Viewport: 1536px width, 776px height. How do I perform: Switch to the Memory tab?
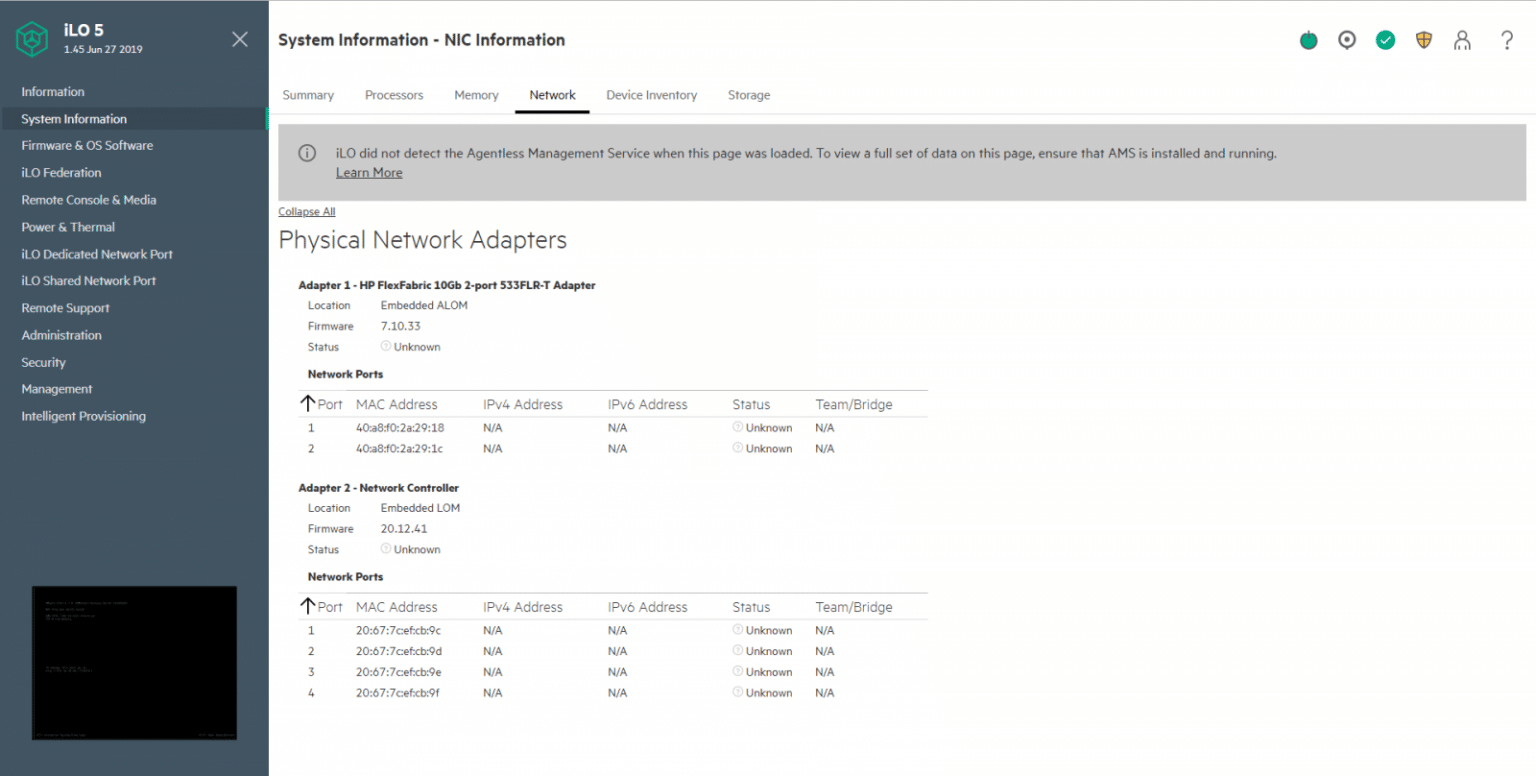point(476,95)
